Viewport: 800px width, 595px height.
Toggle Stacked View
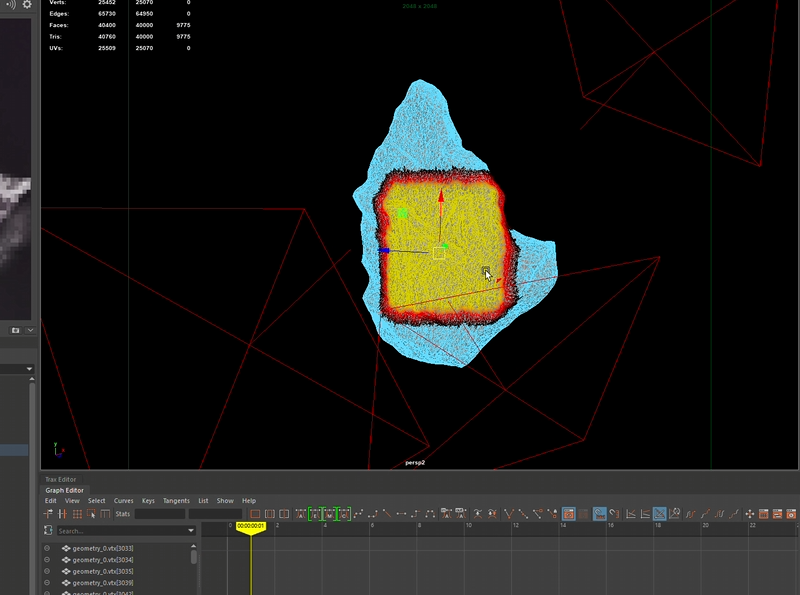point(645,514)
